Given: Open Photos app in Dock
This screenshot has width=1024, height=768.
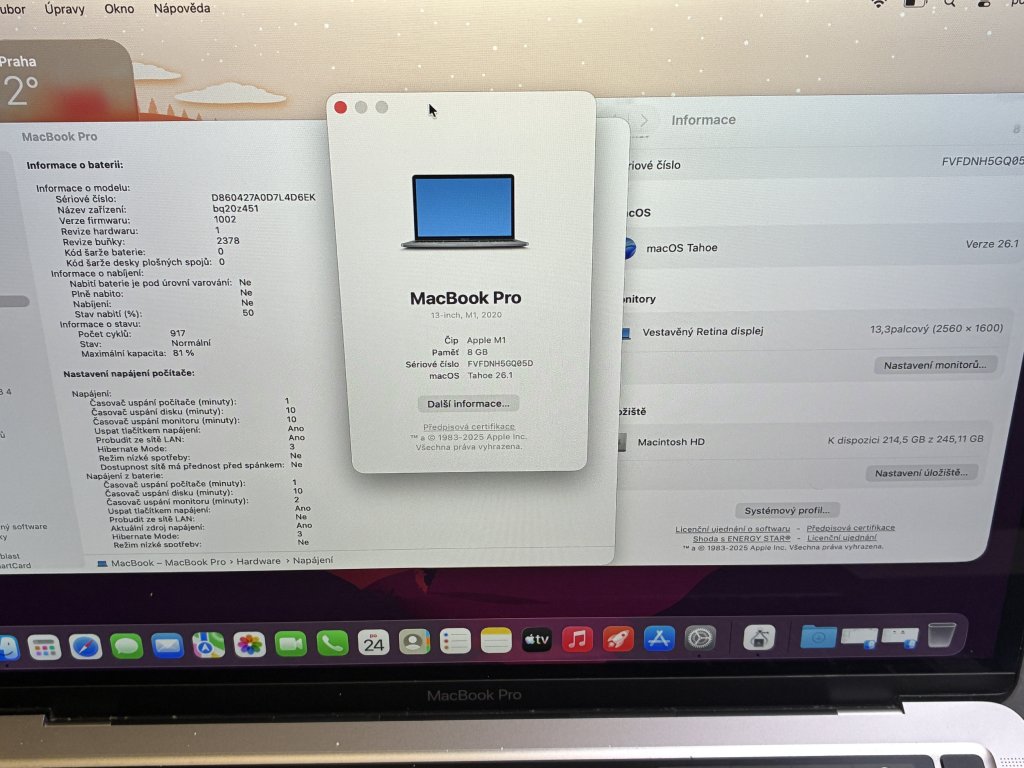Looking at the screenshot, I should click(249, 645).
